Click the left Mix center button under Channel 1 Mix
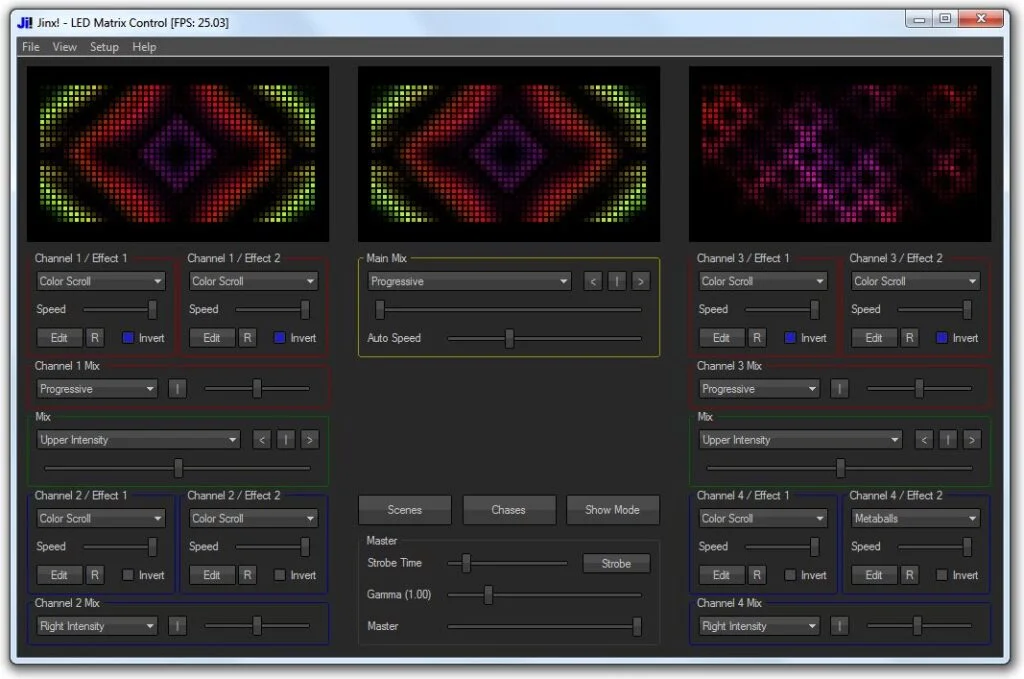This screenshot has width=1024, height=679. click(285, 440)
